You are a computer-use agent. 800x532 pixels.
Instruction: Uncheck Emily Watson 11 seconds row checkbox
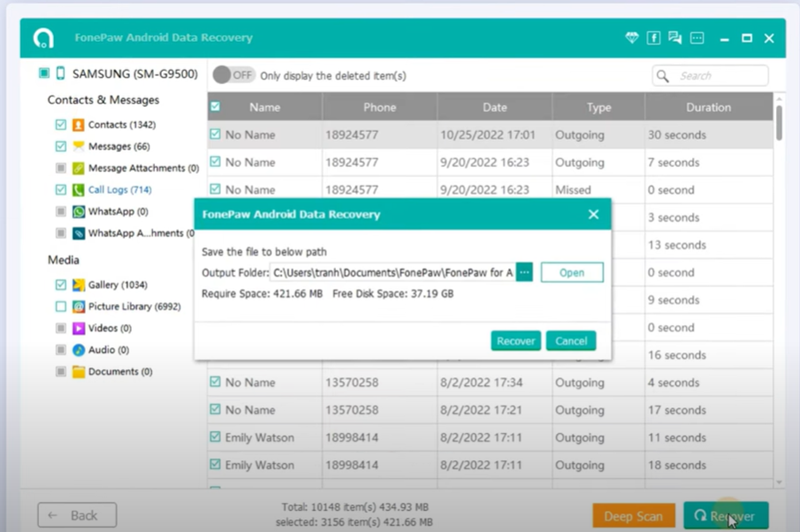click(215, 437)
